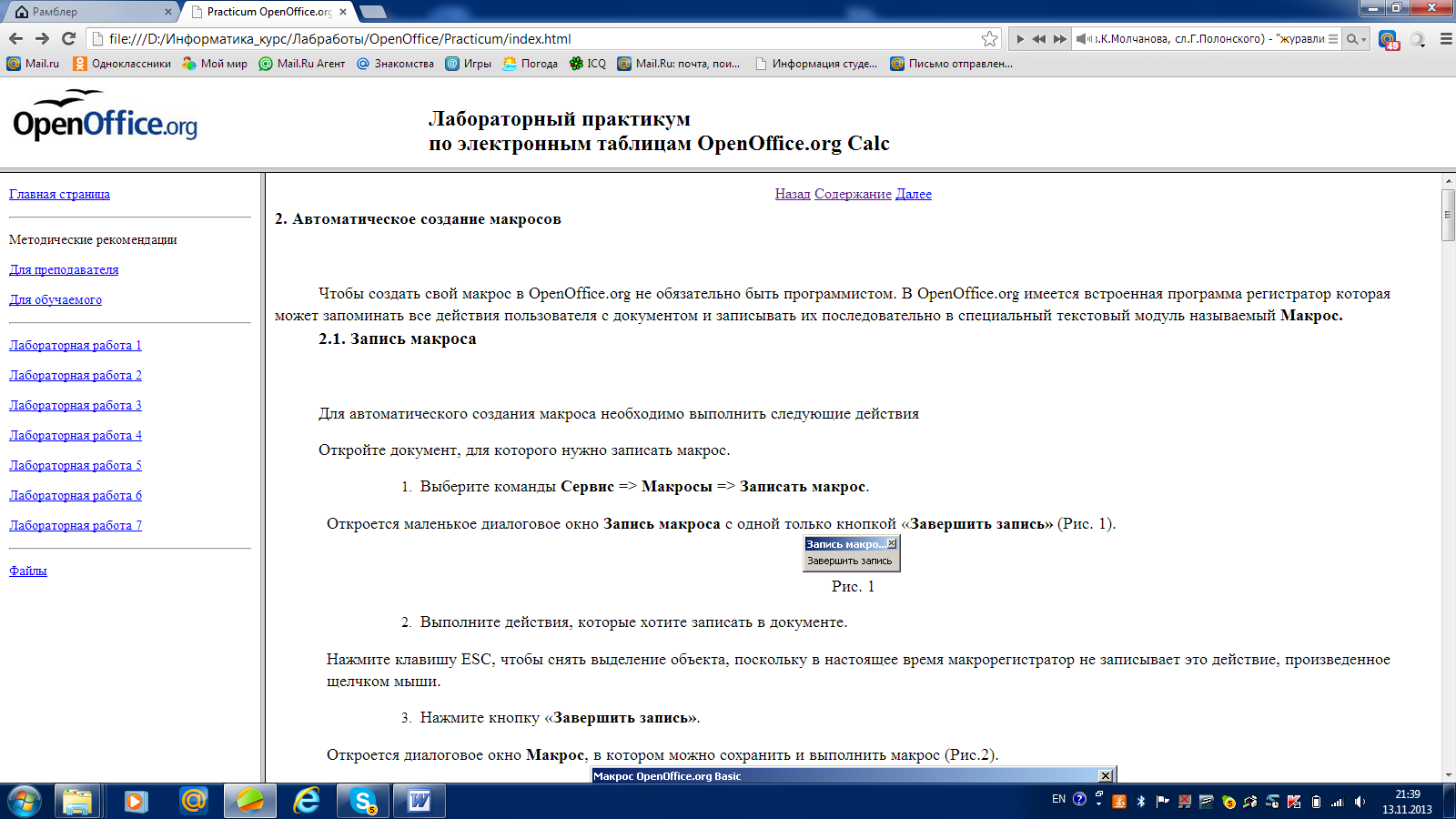Open the Одноклассники bookmark

tap(122, 64)
